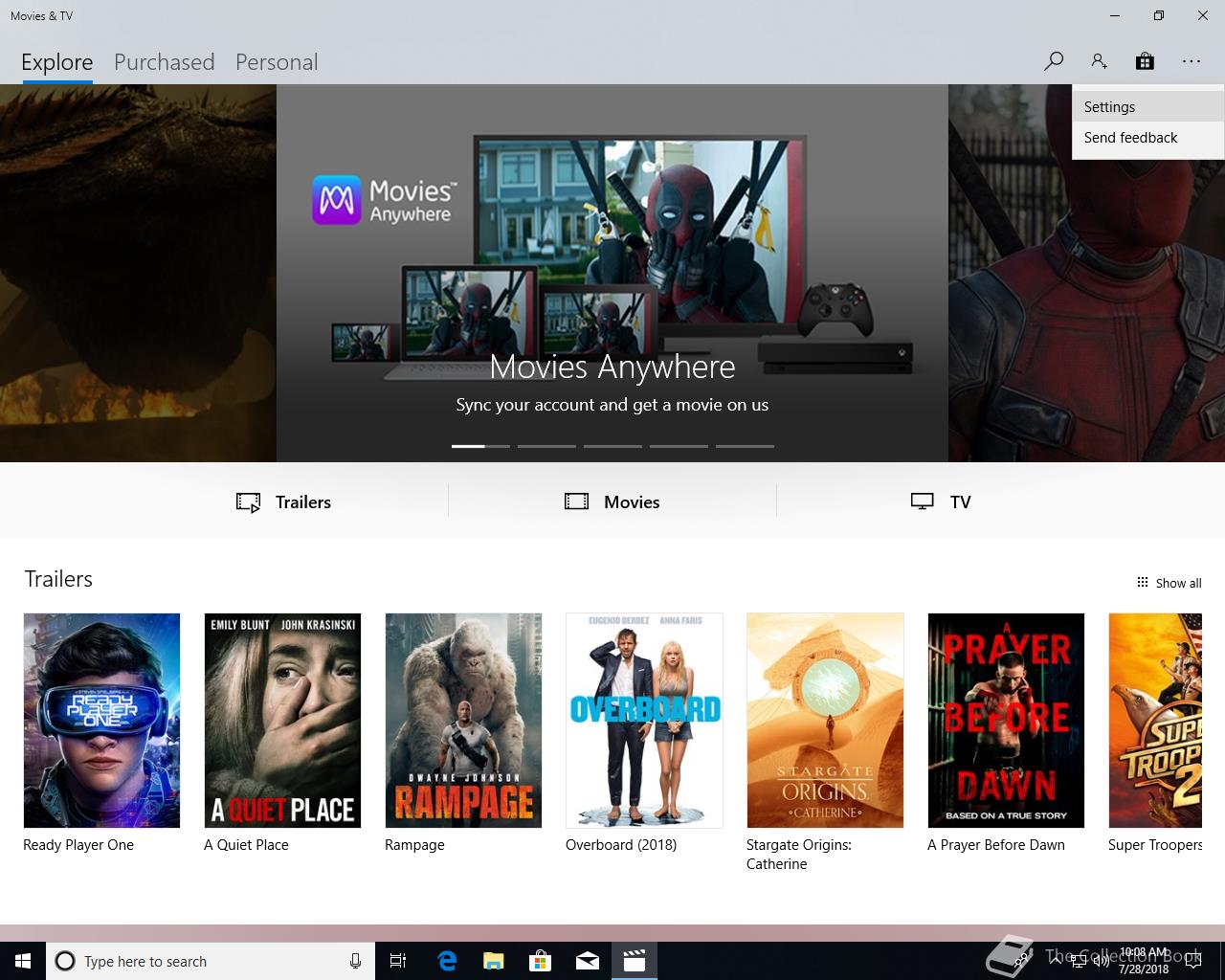Select Send feedback menu item

pyautogui.click(x=1148, y=138)
